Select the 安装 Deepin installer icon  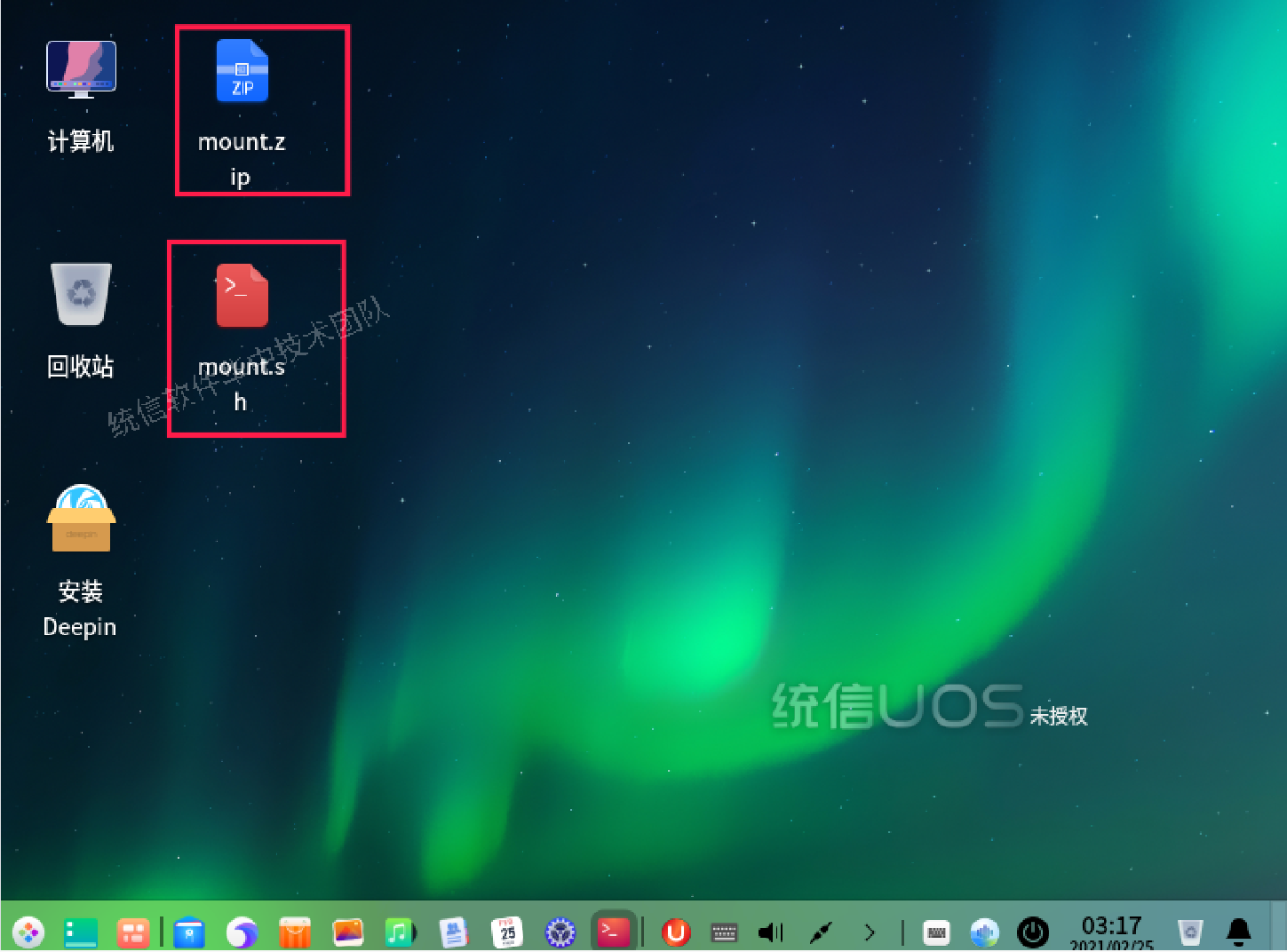point(81,561)
